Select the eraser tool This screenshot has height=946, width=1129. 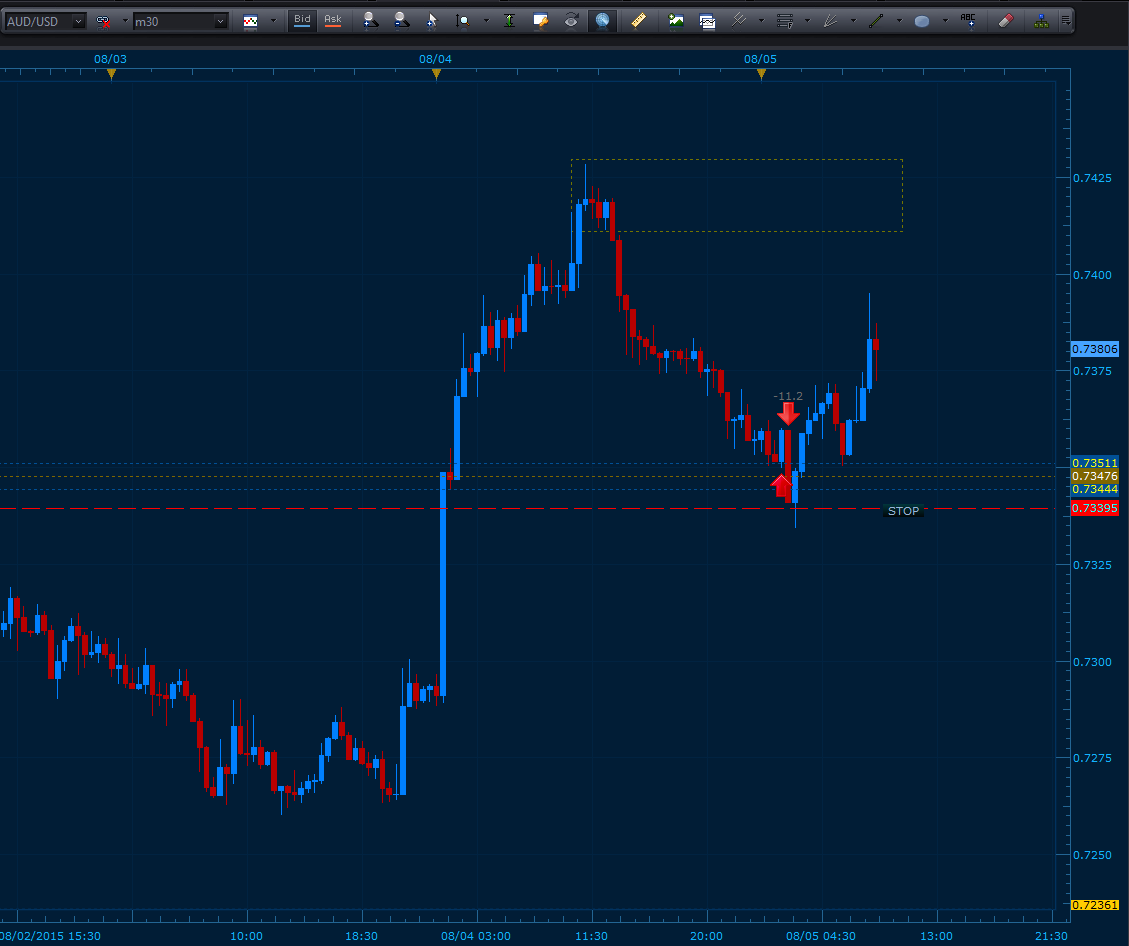(x=1006, y=20)
